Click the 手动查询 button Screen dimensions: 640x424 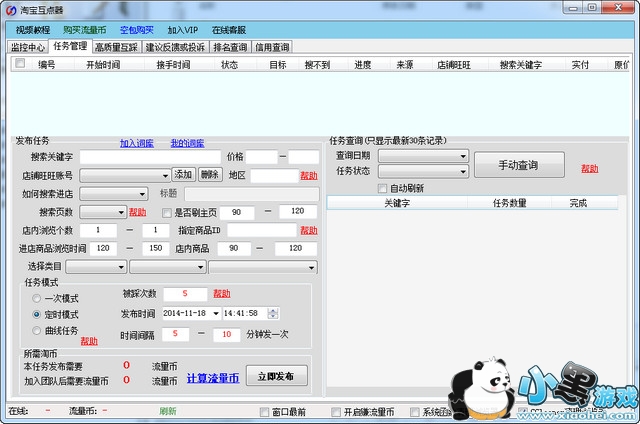tap(518, 164)
